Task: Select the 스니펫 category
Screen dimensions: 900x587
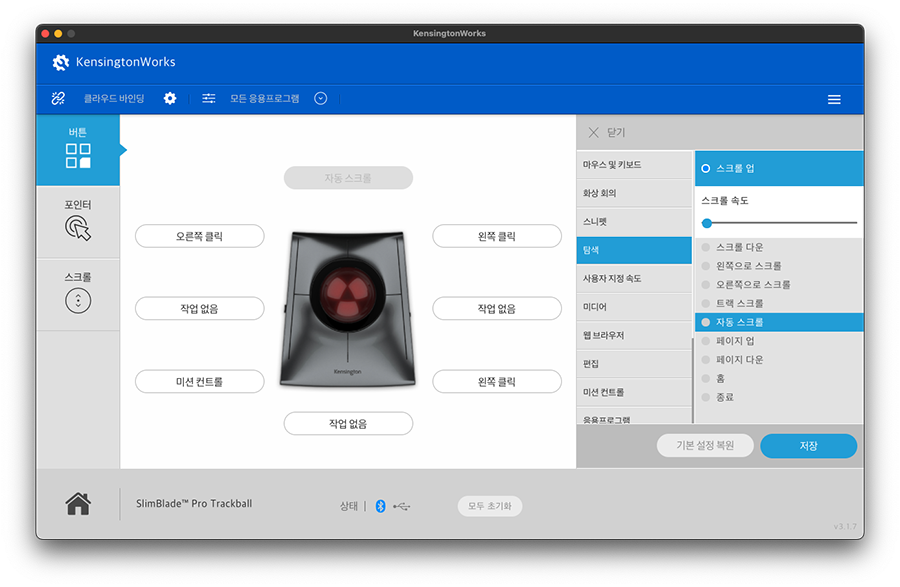Action: 634,221
